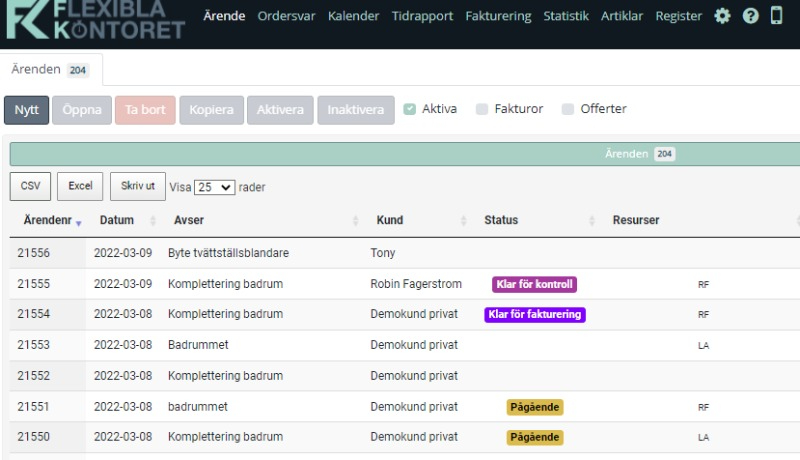
Task: Sort by Kund column arrows
Action: point(463,220)
